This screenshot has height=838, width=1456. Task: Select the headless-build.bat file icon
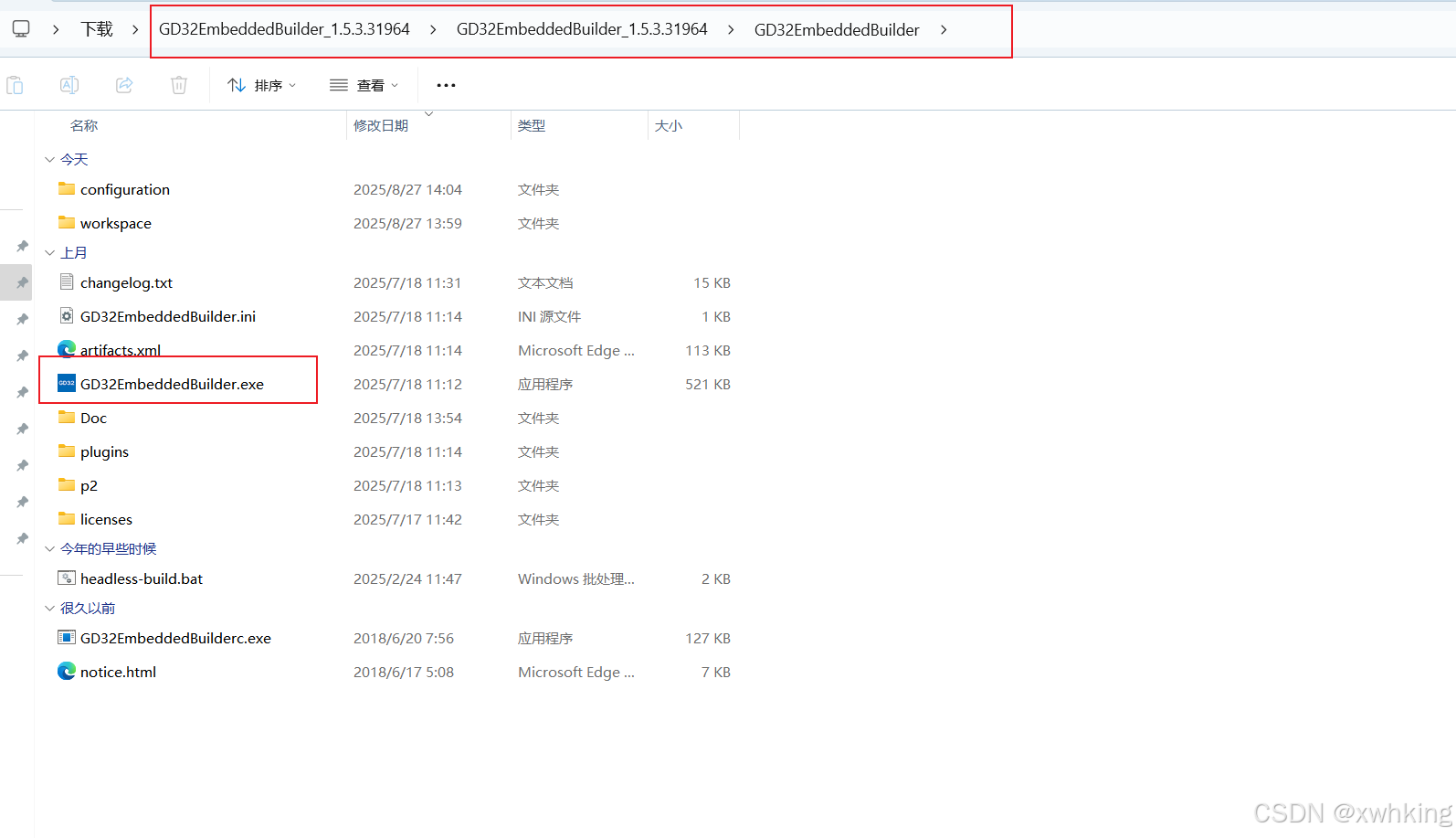67,578
